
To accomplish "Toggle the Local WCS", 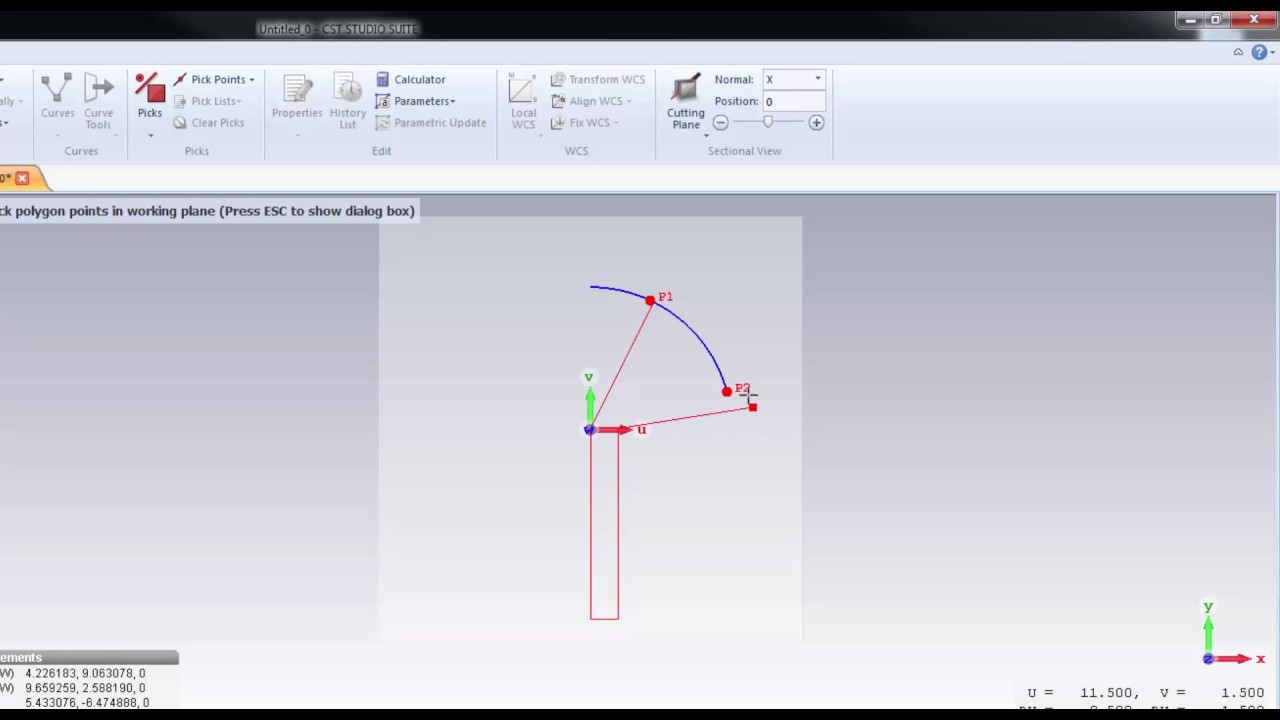I will (523, 100).
